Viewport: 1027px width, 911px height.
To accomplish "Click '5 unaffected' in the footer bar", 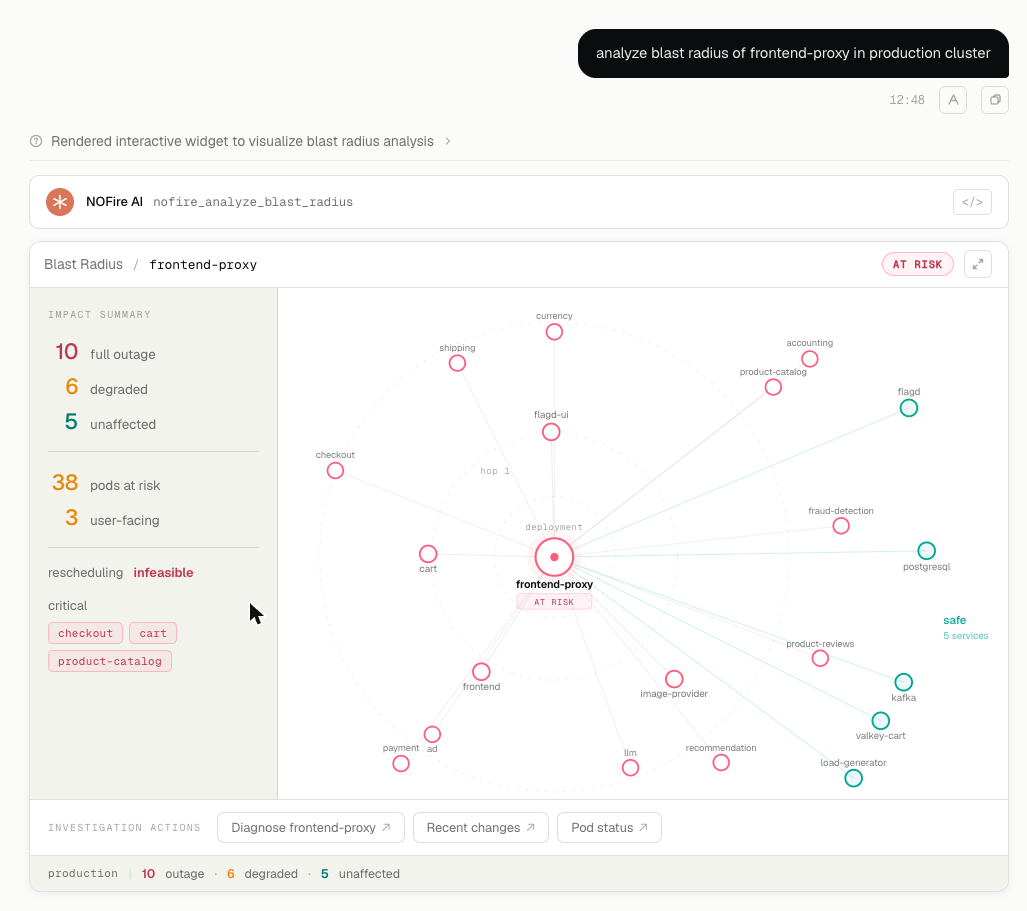I will 360,874.
